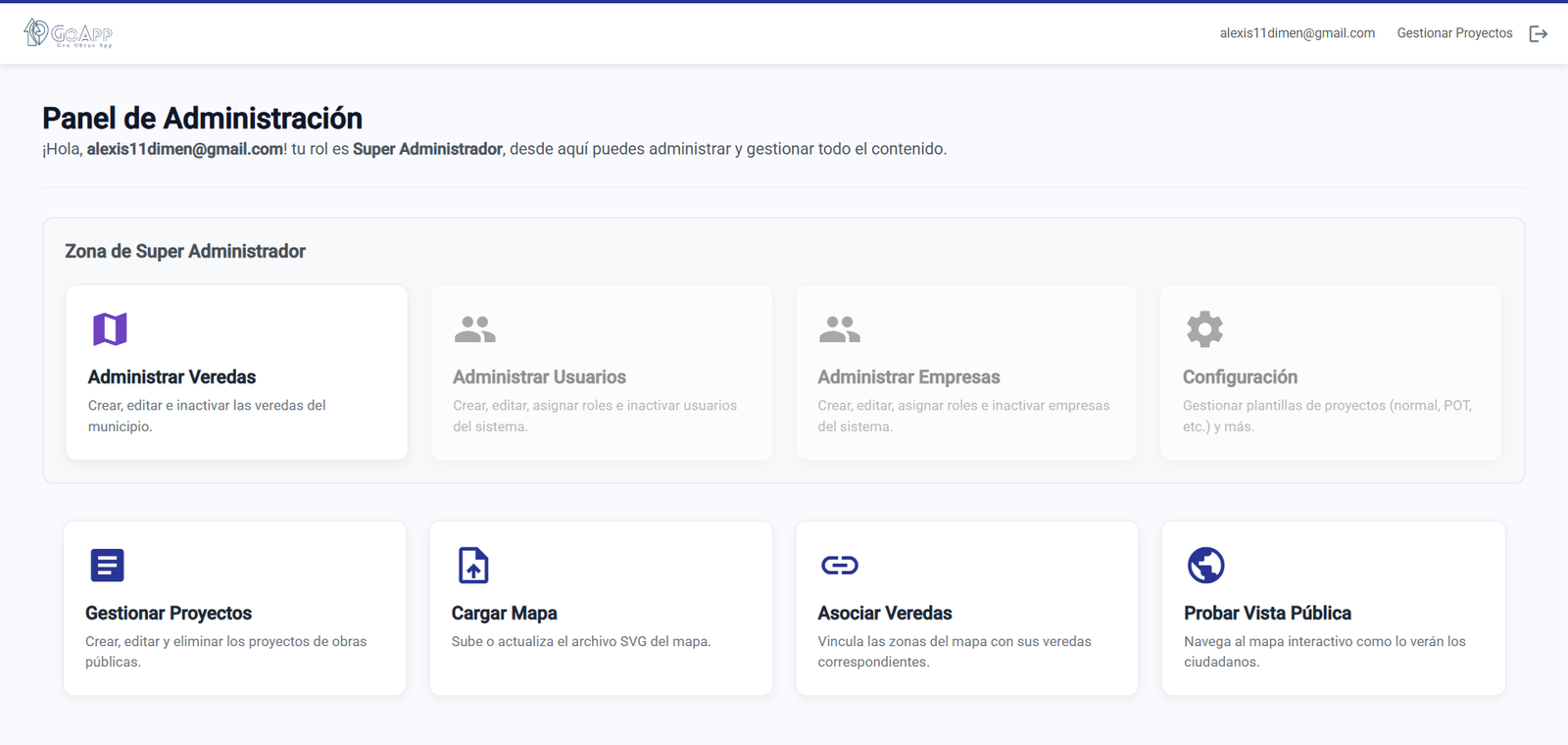The height and width of the screenshot is (745, 1568).
Task: Open the Cargar Mapa card title
Action: point(504,614)
